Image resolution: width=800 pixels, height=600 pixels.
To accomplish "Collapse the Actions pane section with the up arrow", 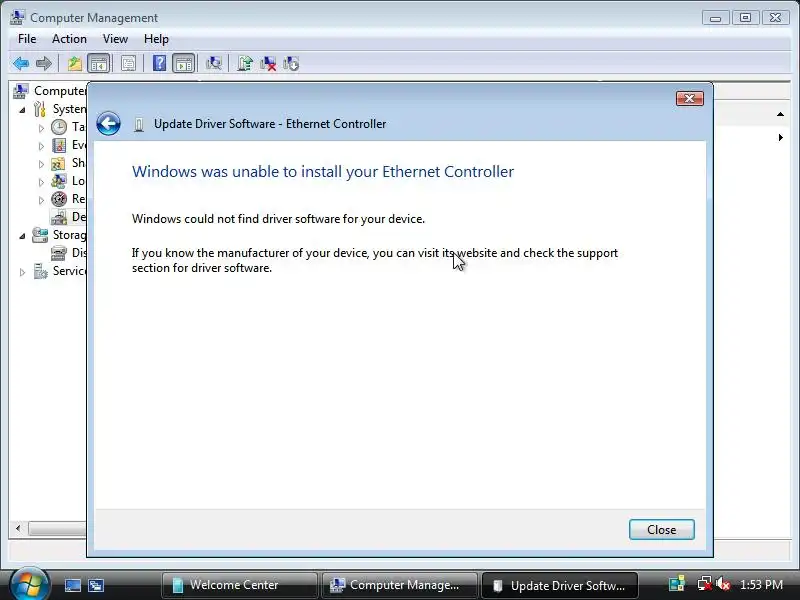I will (x=781, y=114).
